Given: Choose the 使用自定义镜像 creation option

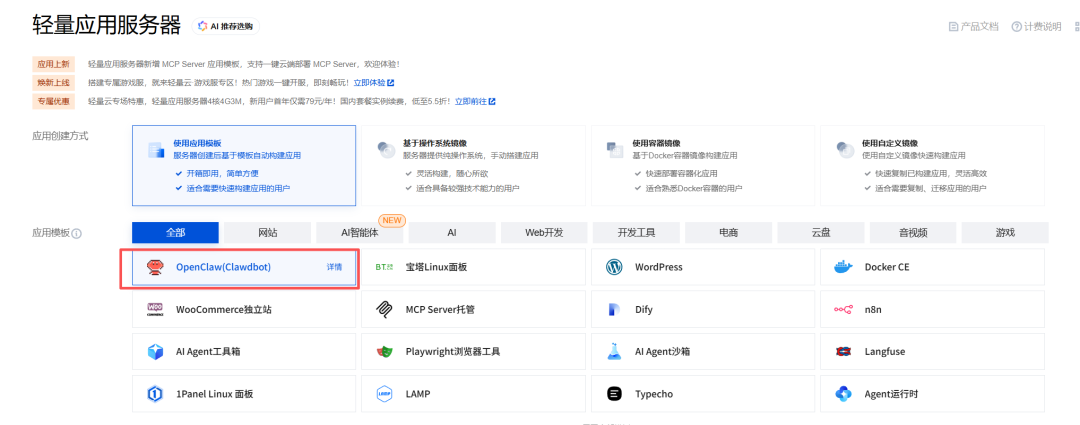Looking at the screenshot, I should coord(932,163).
